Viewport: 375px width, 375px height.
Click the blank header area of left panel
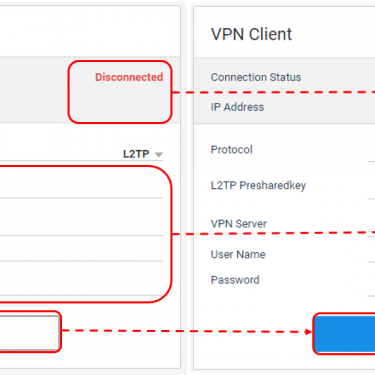pos(90,32)
